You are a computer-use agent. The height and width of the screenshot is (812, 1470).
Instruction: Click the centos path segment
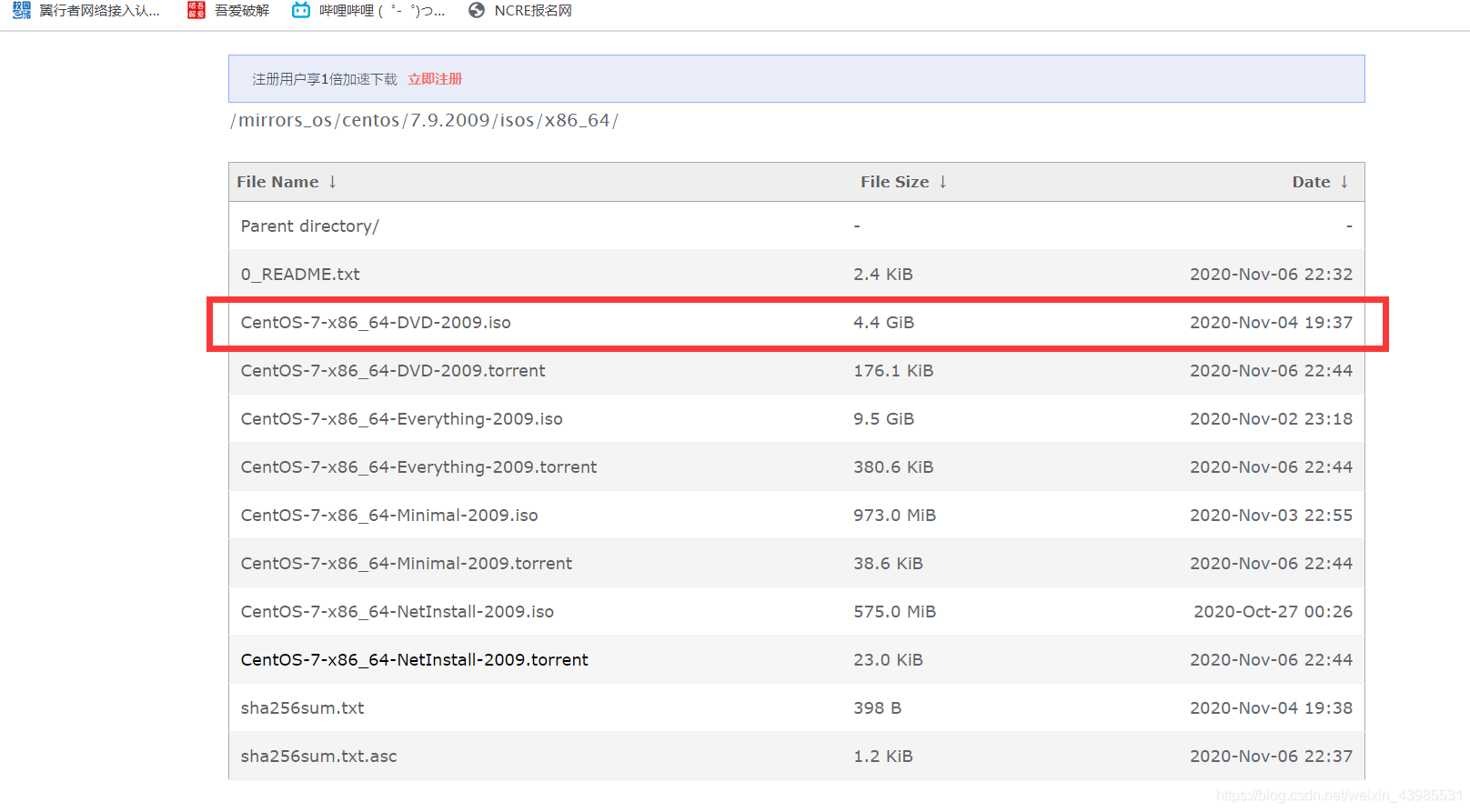click(370, 120)
